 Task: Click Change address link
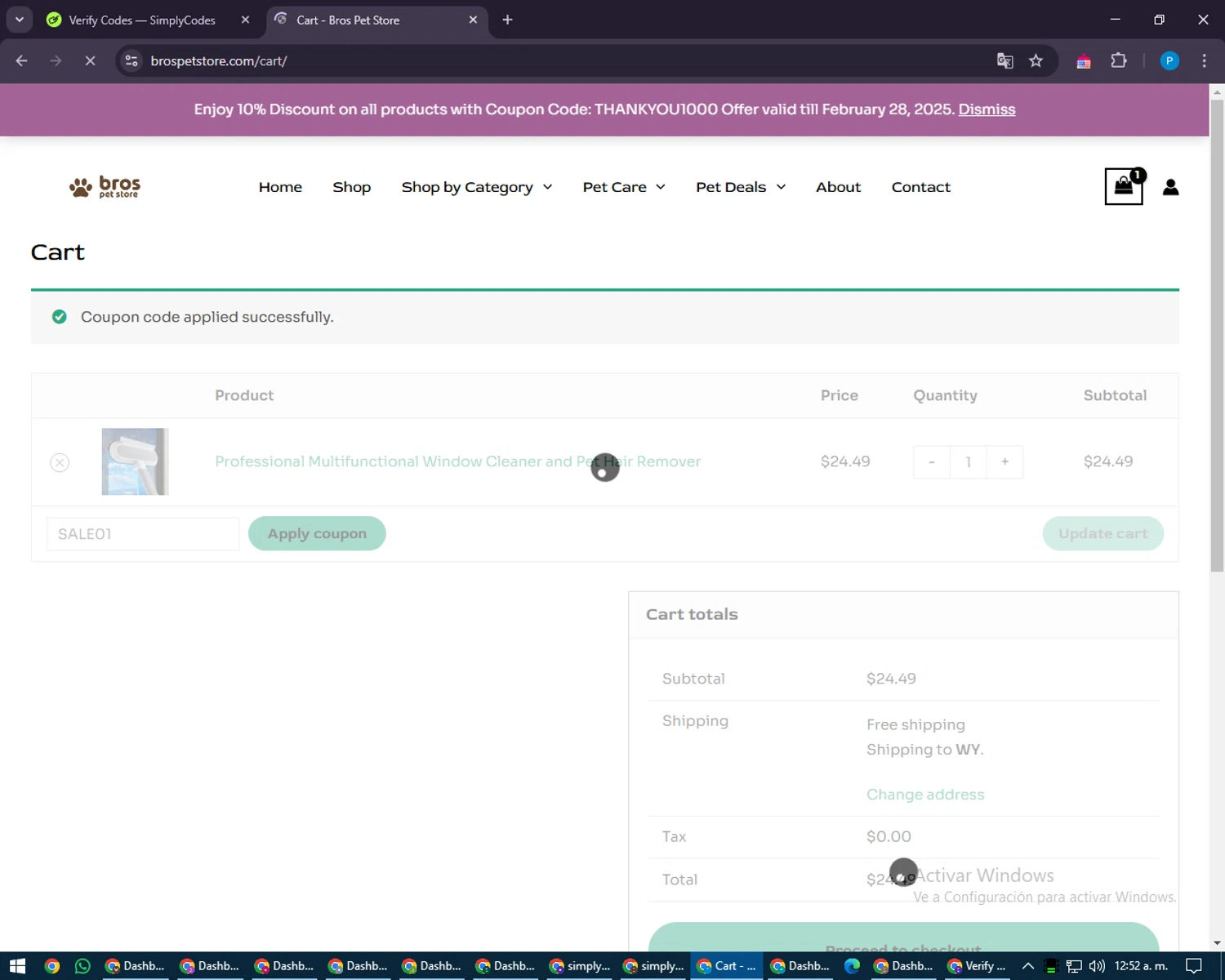[x=925, y=795]
